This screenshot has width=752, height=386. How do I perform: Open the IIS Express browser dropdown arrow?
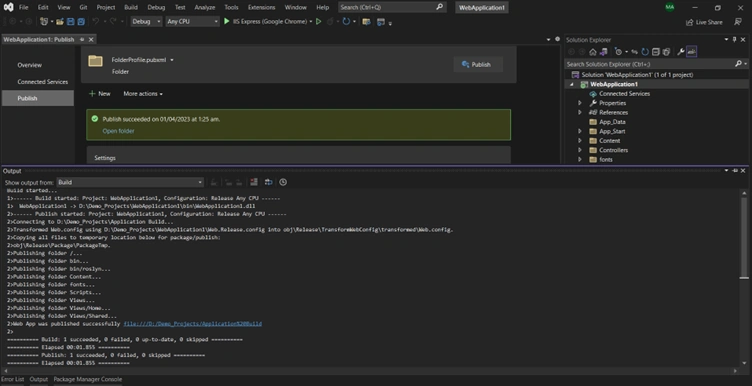click(311, 22)
